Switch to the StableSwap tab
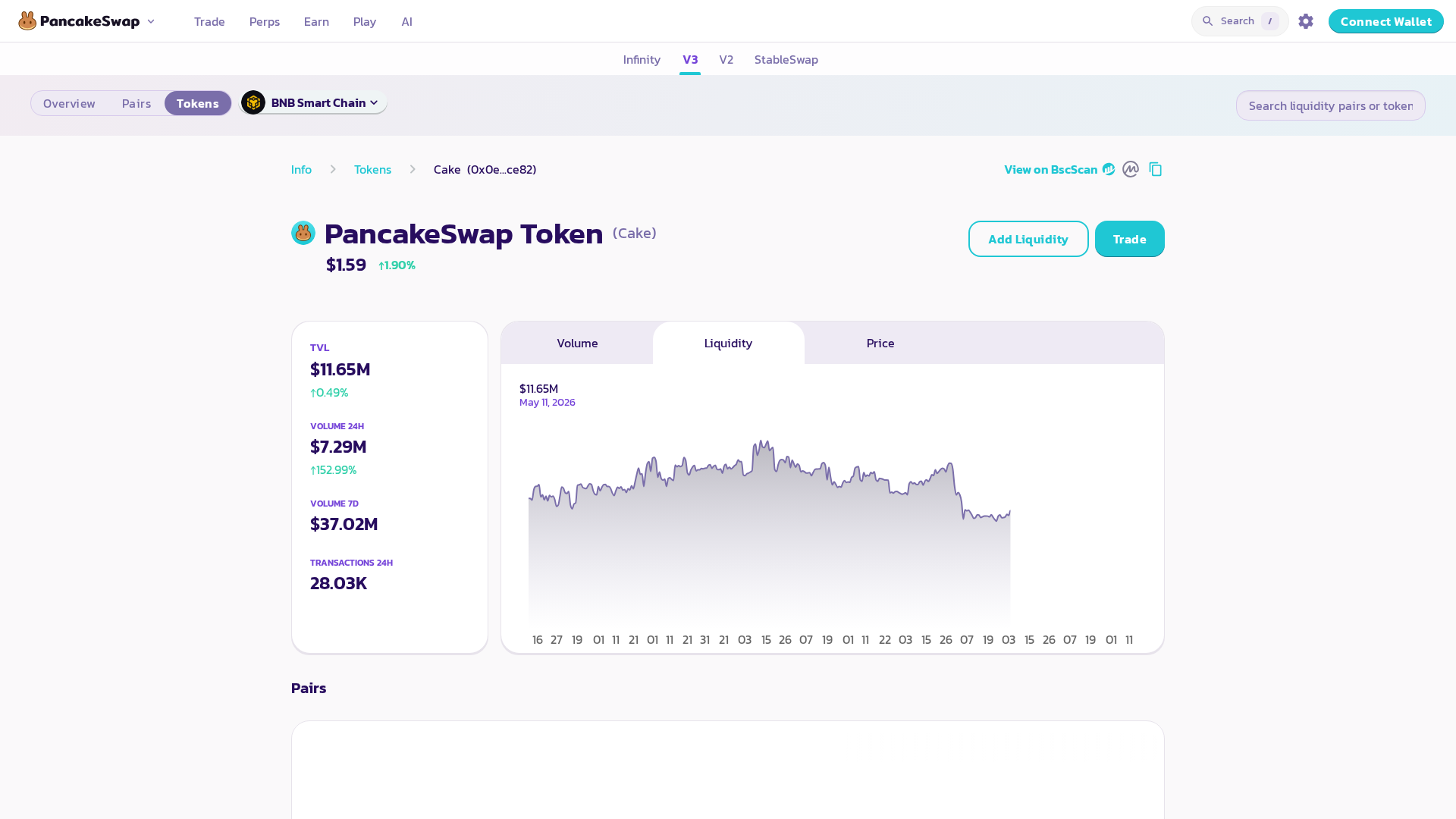The height and width of the screenshot is (819, 1456). 786,59
